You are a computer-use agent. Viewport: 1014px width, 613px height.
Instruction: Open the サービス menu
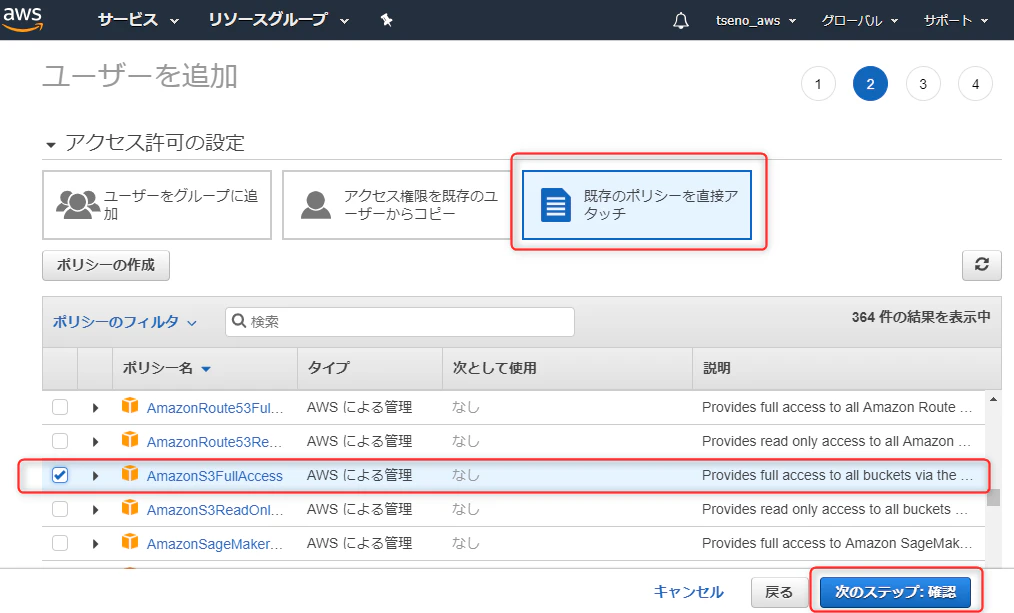pos(138,20)
